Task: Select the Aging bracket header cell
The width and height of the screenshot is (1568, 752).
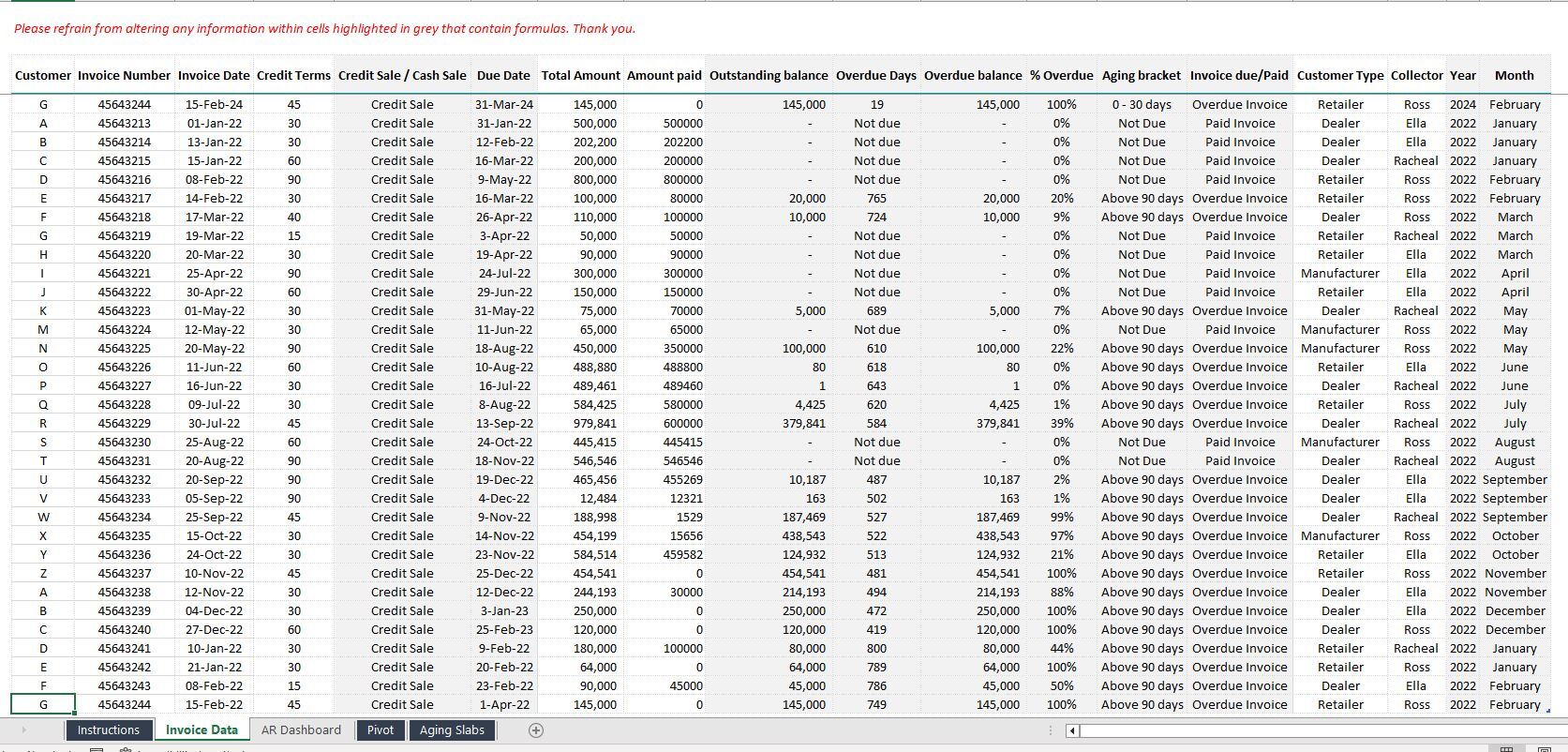Action: click(x=1142, y=75)
